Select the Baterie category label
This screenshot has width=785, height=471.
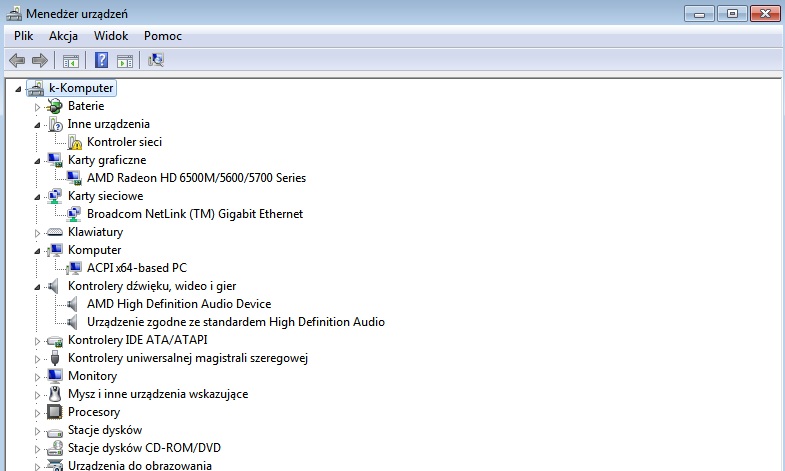(86, 106)
